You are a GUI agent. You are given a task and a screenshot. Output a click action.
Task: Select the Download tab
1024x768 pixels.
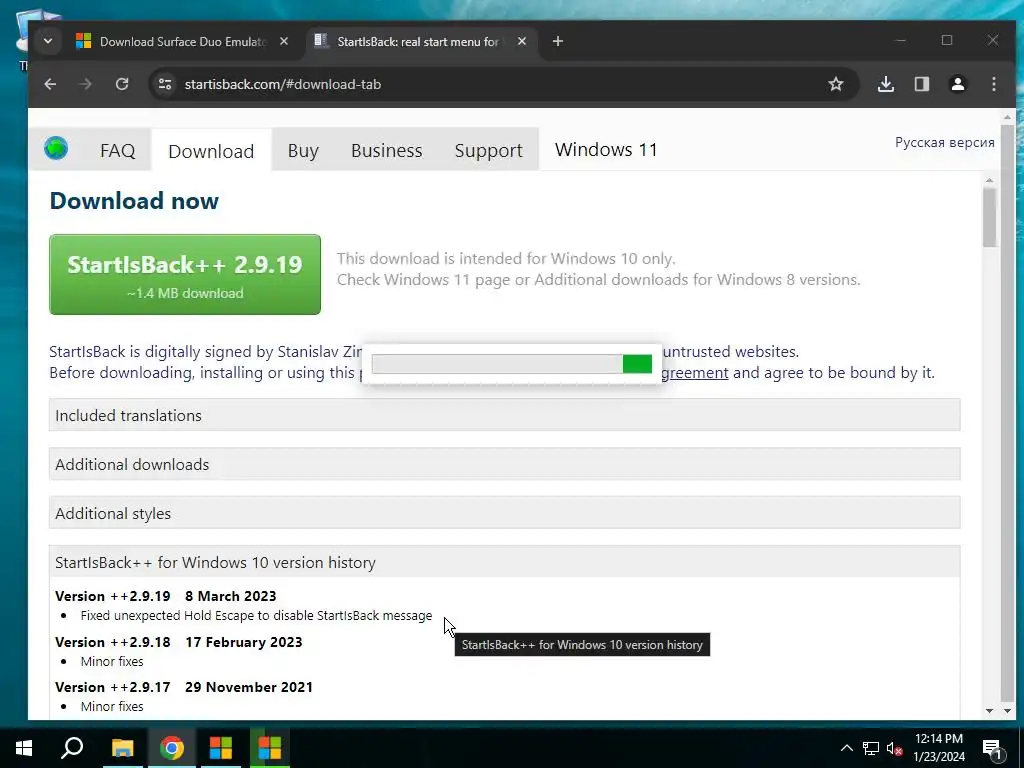pos(211,152)
